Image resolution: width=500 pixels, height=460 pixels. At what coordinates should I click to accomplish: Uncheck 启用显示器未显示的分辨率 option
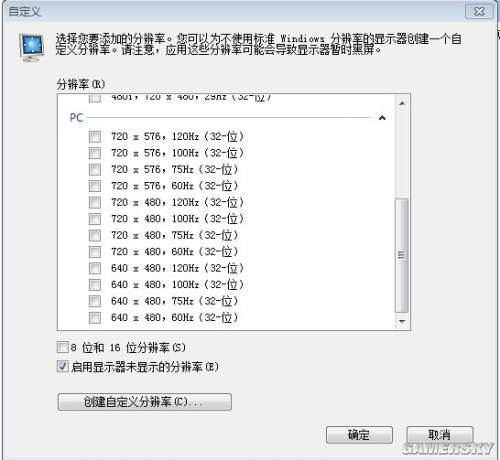[x=63, y=366]
